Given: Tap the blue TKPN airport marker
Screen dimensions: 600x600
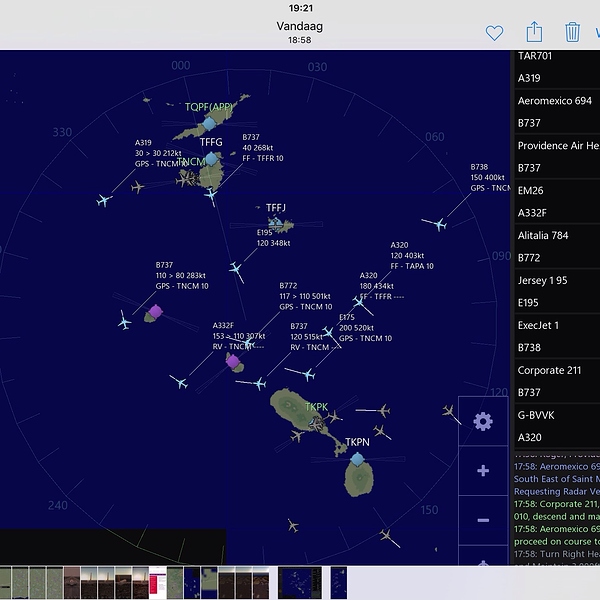Looking at the screenshot, I should (x=357, y=459).
